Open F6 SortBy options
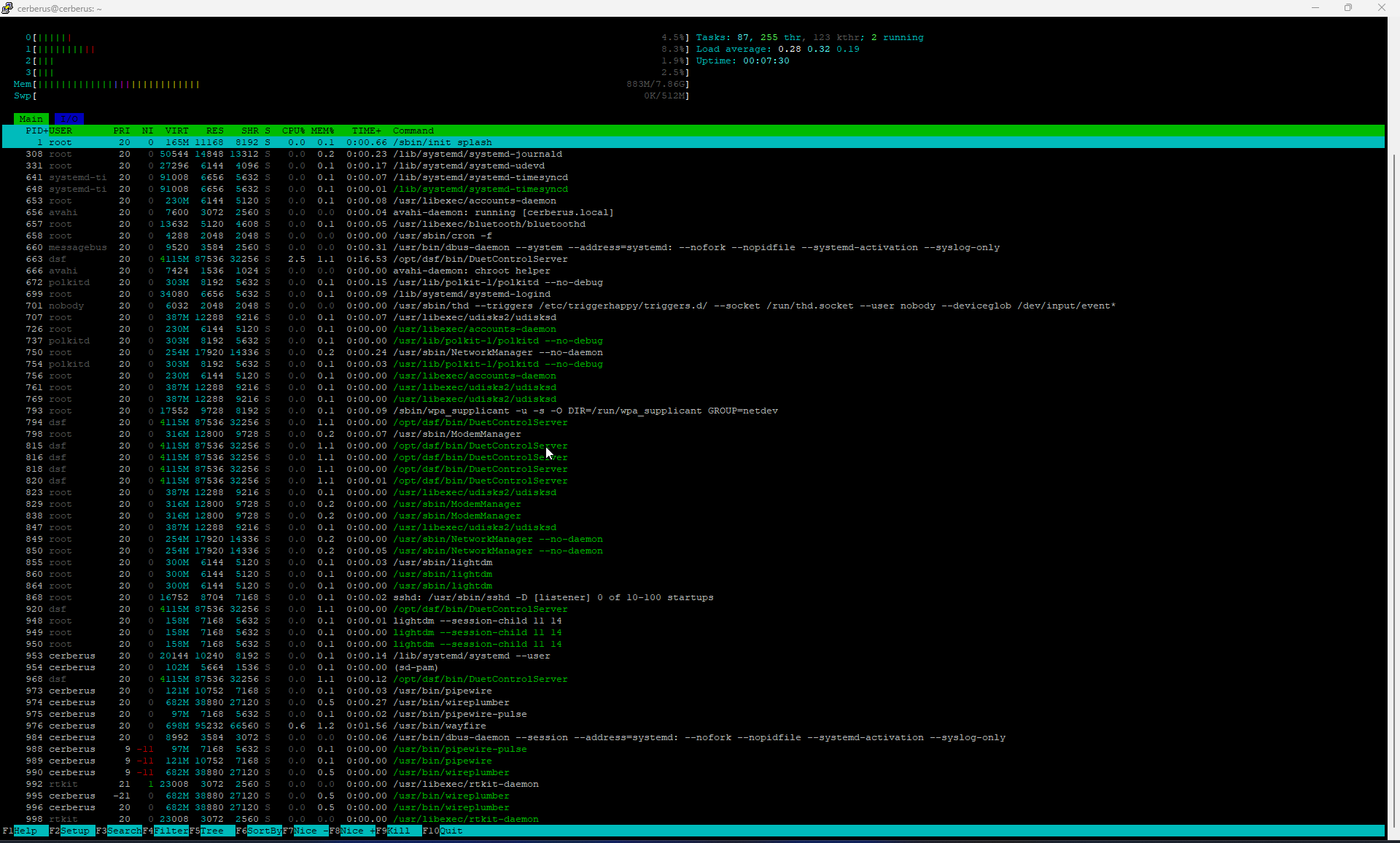 pyautogui.click(x=259, y=831)
